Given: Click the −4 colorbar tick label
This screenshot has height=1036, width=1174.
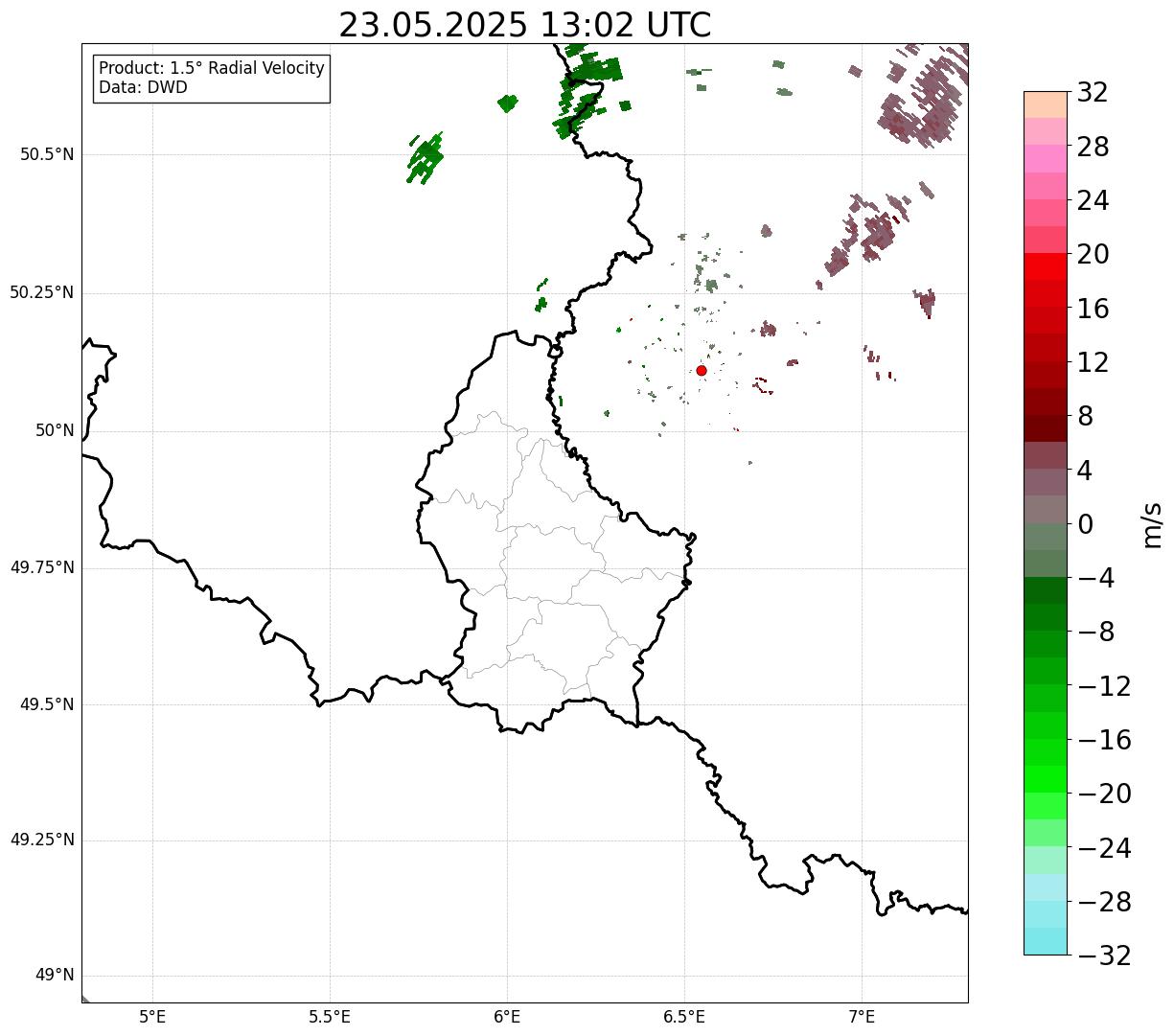Looking at the screenshot, I should 1095,578.
